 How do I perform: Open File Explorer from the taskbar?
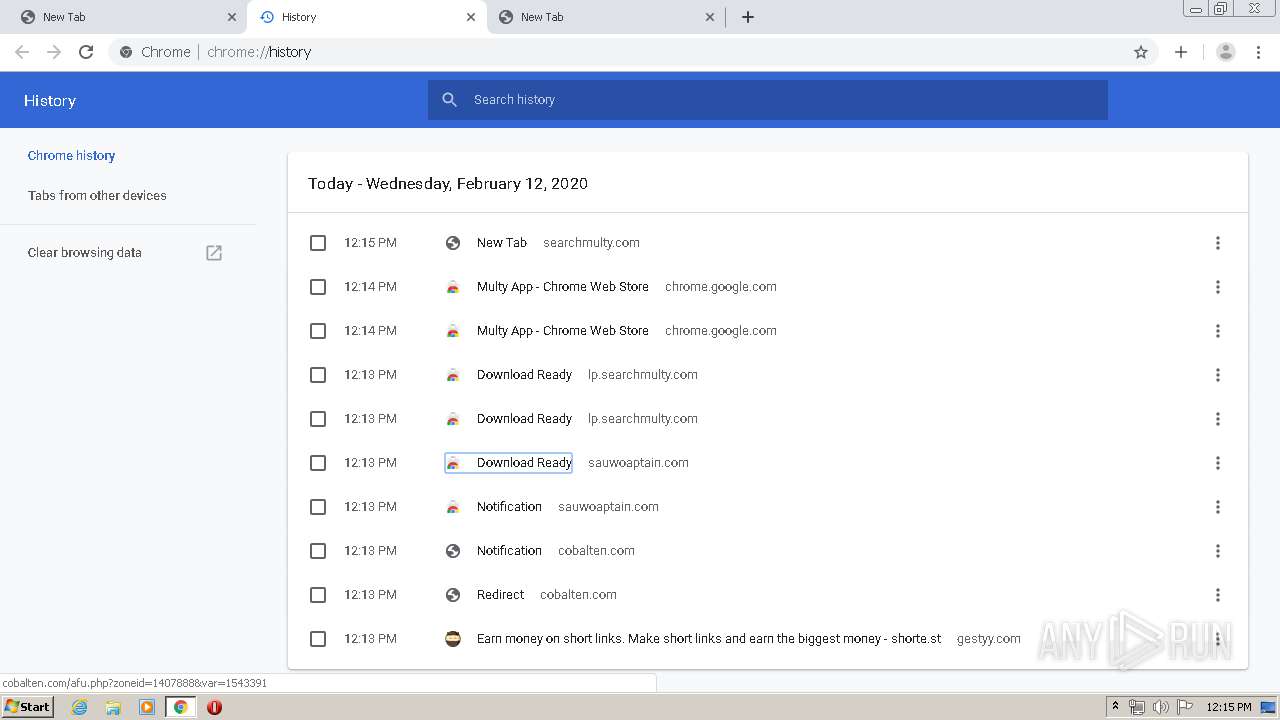tap(113, 707)
